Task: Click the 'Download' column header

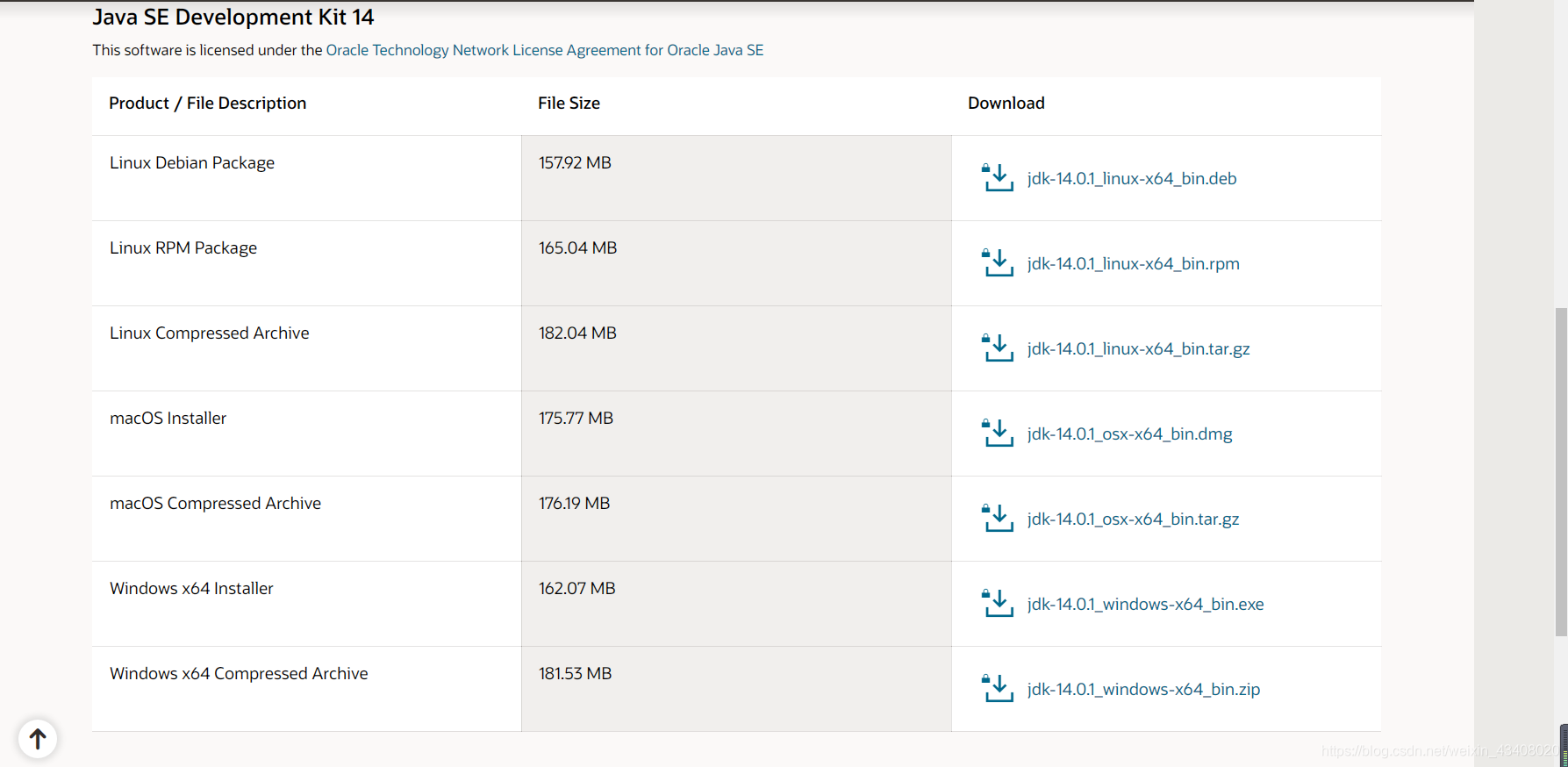Action: [1006, 103]
